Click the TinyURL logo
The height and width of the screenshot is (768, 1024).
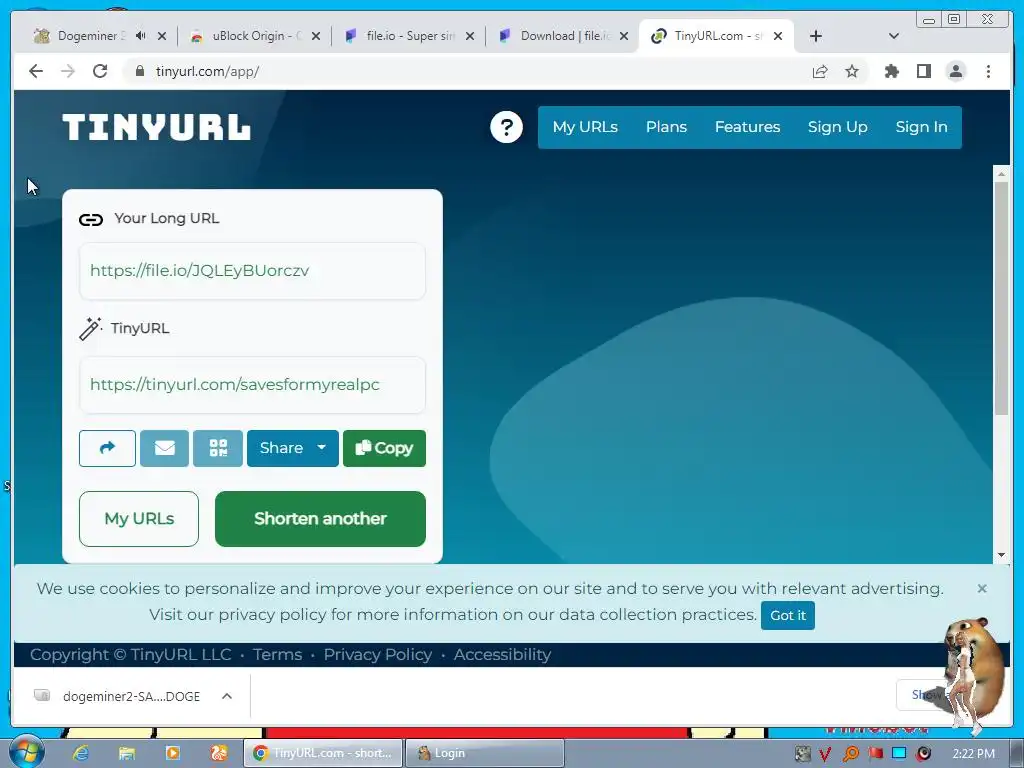[156, 127]
